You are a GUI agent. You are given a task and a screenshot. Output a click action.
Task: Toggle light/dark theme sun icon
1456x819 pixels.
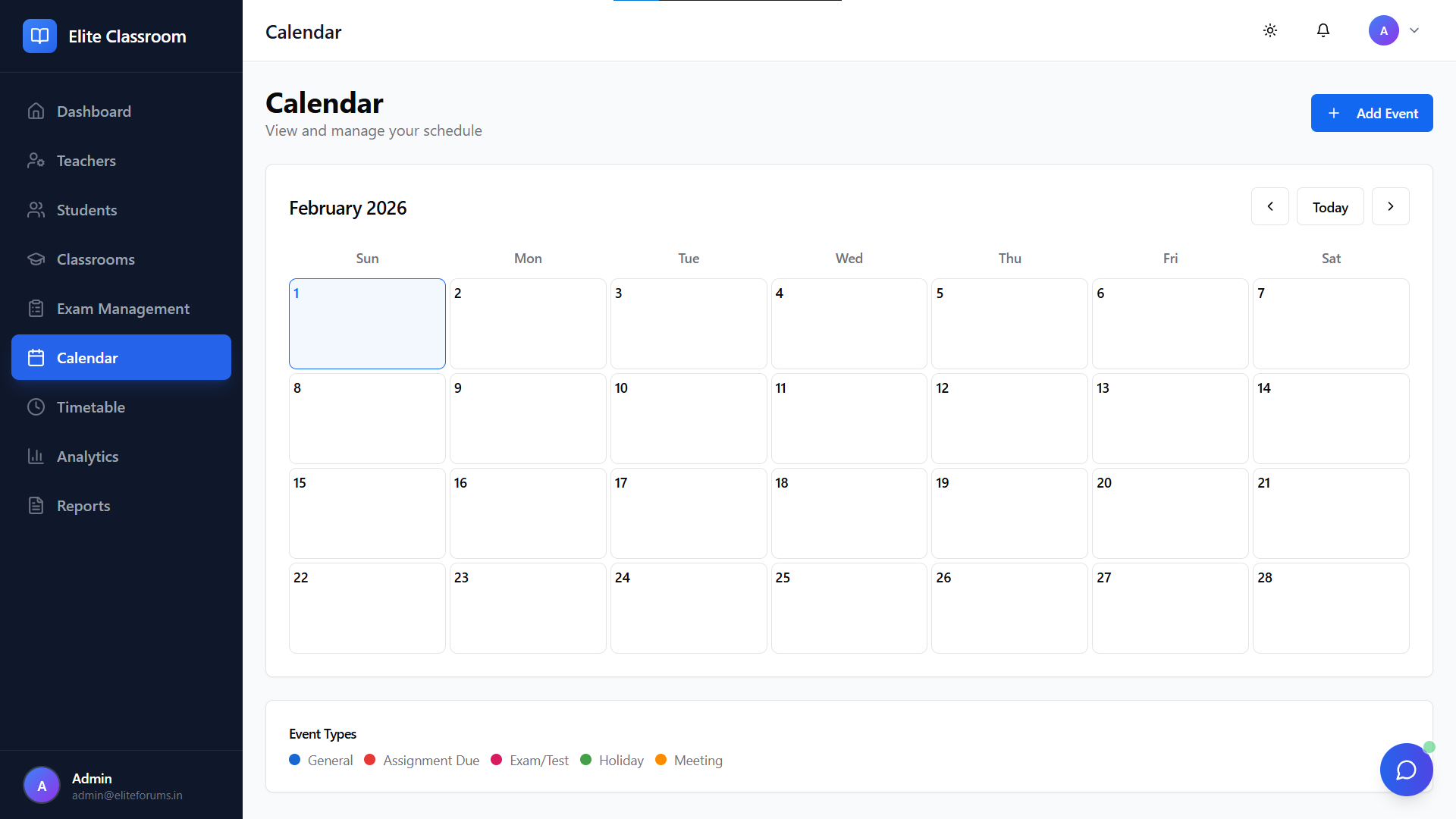tap(1270, 30)
